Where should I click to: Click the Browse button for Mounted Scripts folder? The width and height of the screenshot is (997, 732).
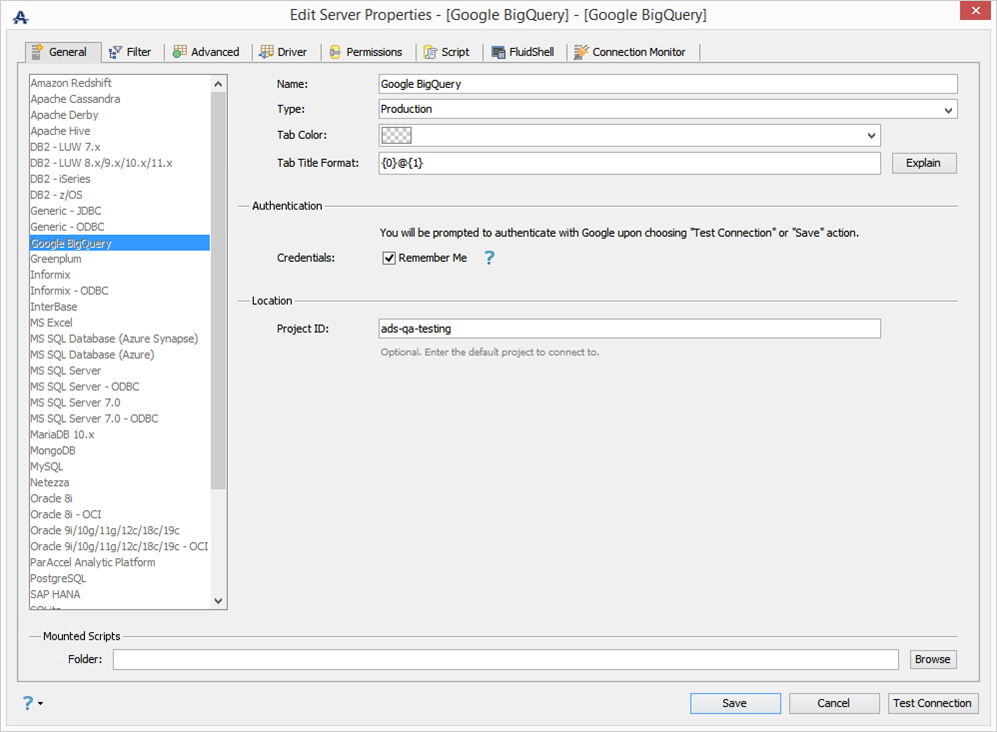click(x=932, y=659)
